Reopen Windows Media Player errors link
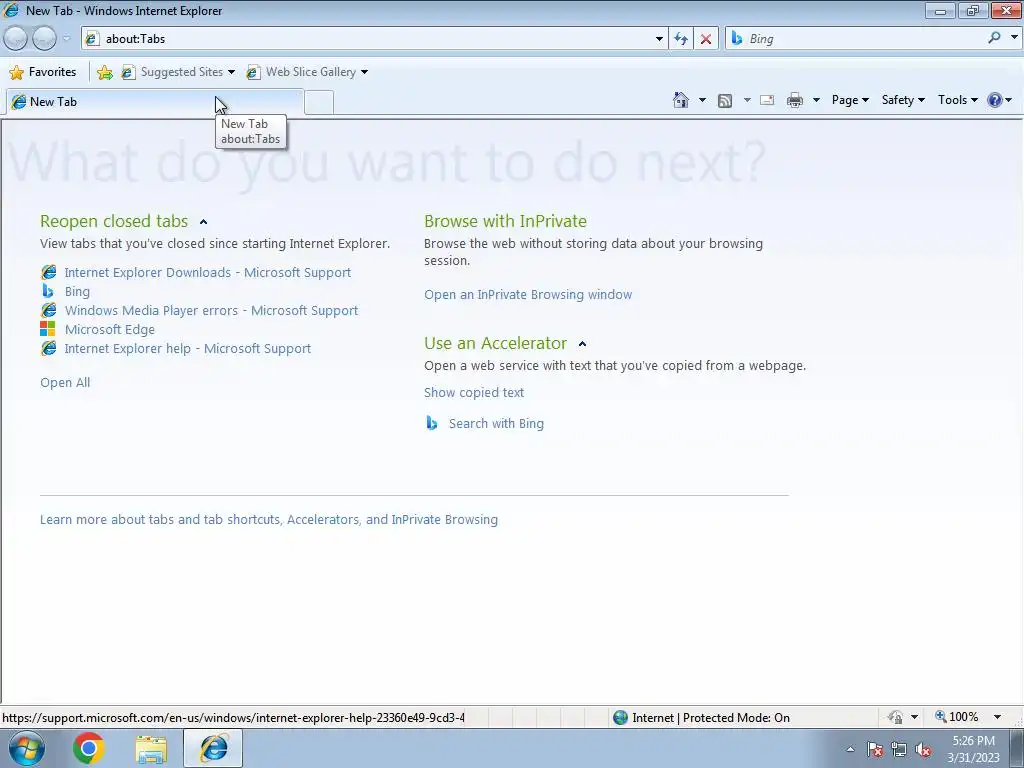 (211, 310)
